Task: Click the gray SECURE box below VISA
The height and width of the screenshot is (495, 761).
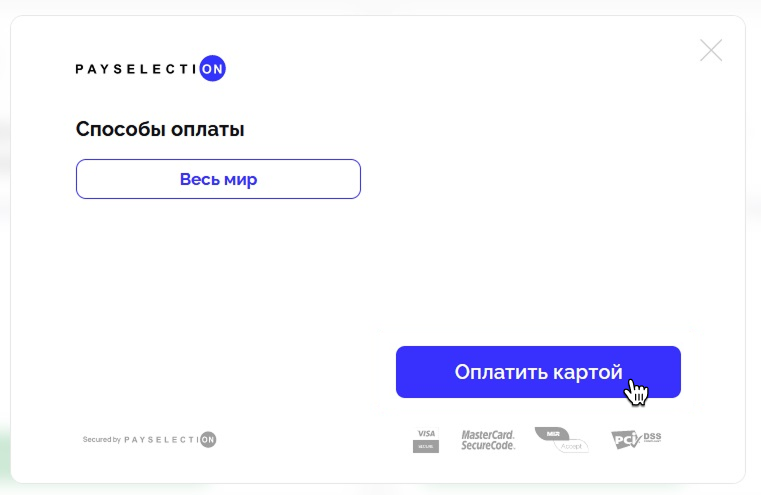Action: [x=426, y=446]
